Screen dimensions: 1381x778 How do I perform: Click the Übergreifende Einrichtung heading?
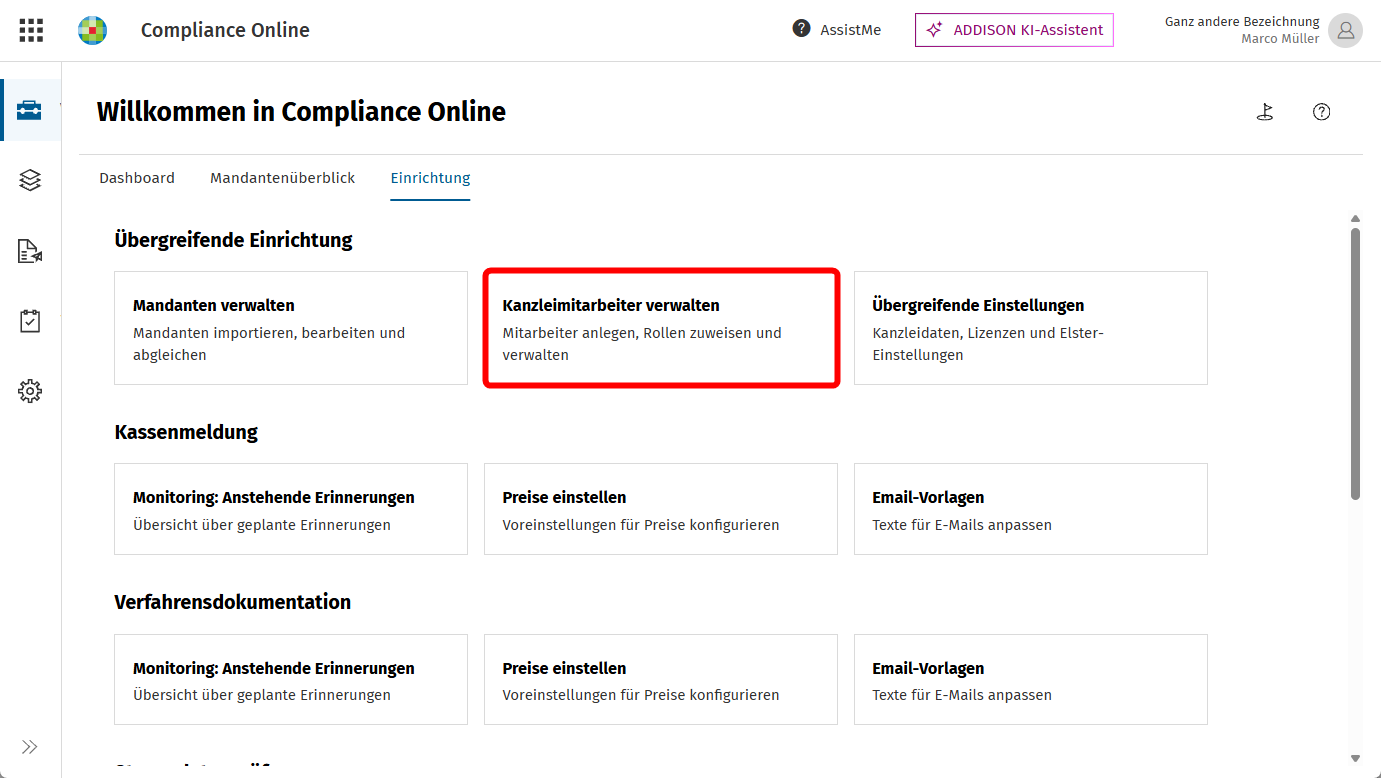pos(233,240)
